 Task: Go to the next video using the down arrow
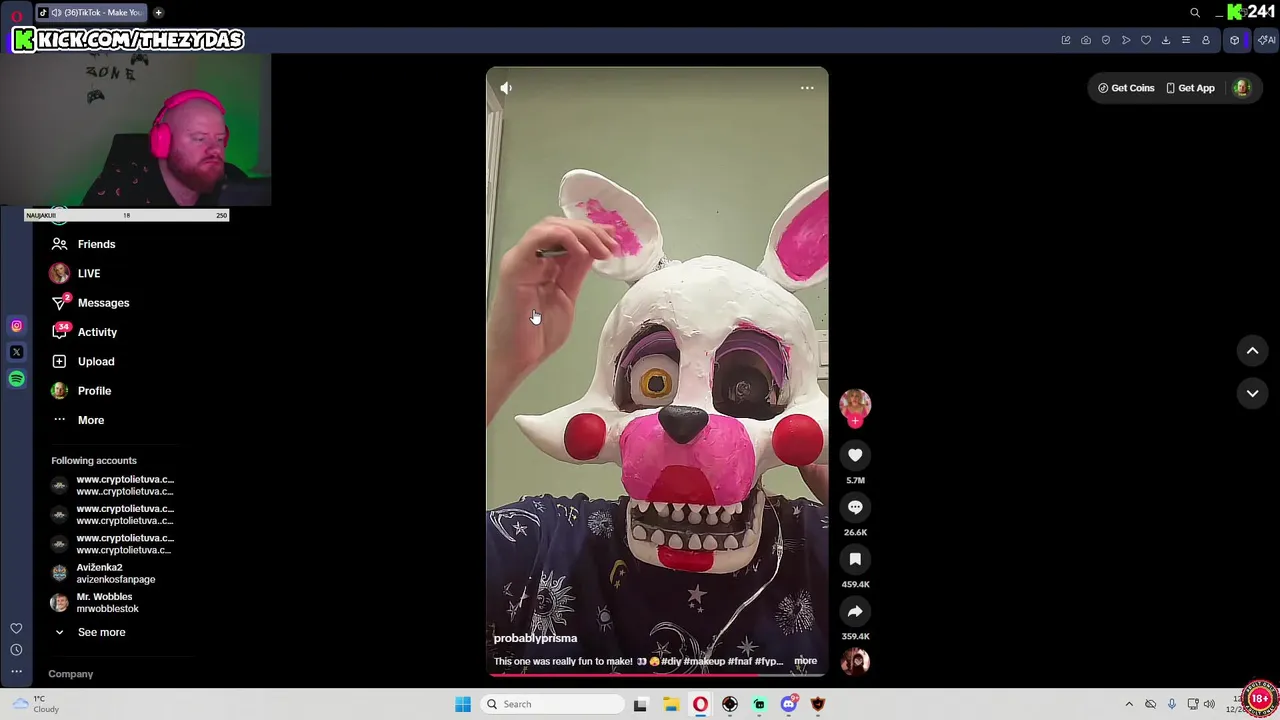click(1252, 394)
